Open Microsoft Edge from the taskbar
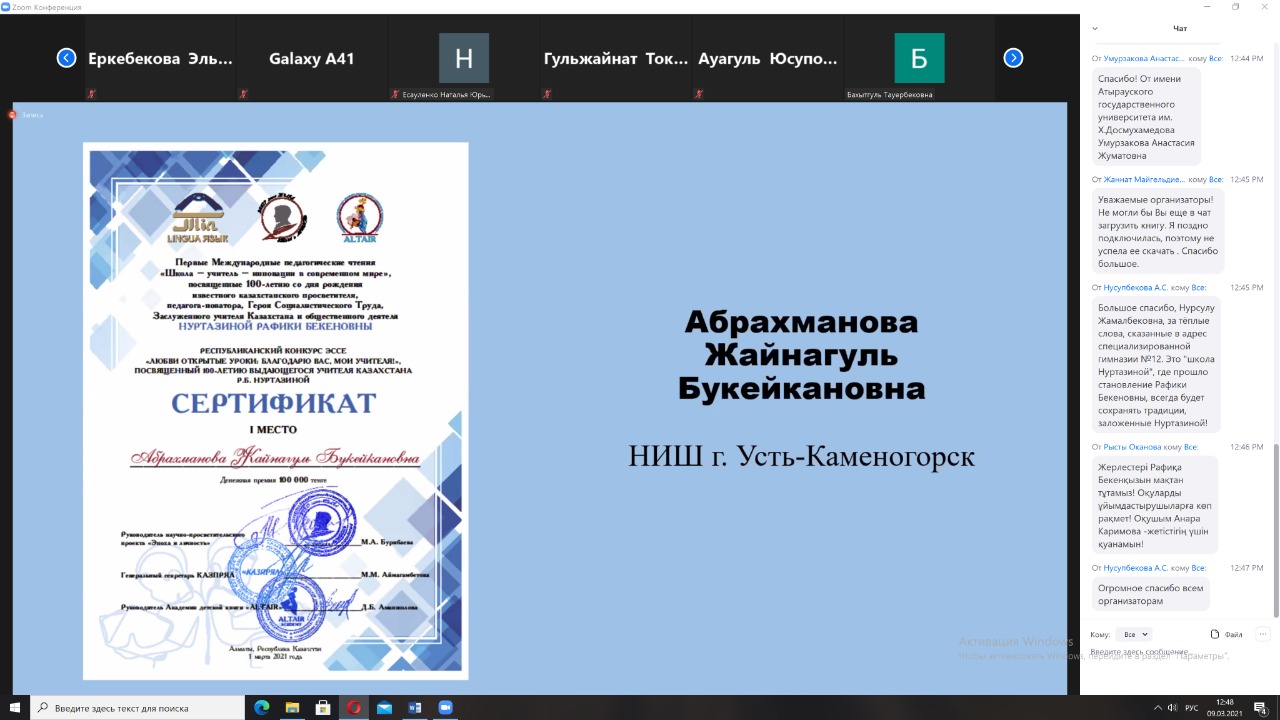The image size is (1280, 720). (x=261, y=707)
